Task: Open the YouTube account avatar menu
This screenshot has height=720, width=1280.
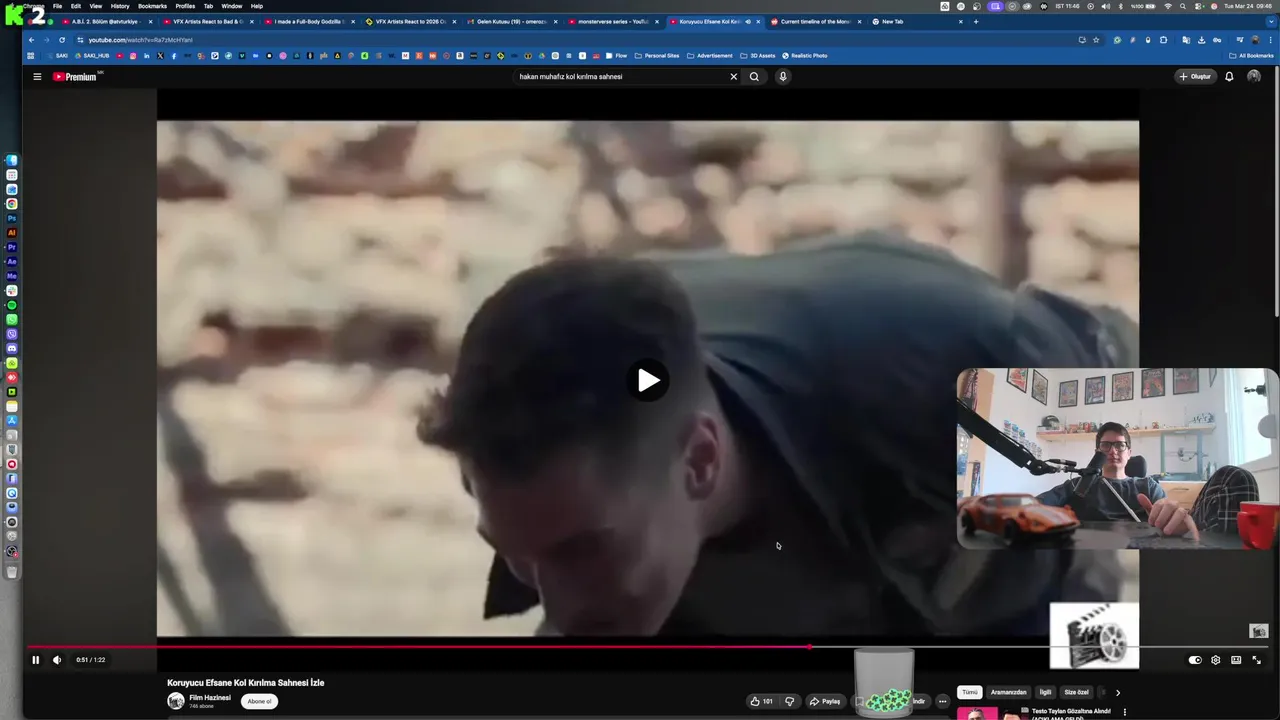Action: tap(1254, 76)
